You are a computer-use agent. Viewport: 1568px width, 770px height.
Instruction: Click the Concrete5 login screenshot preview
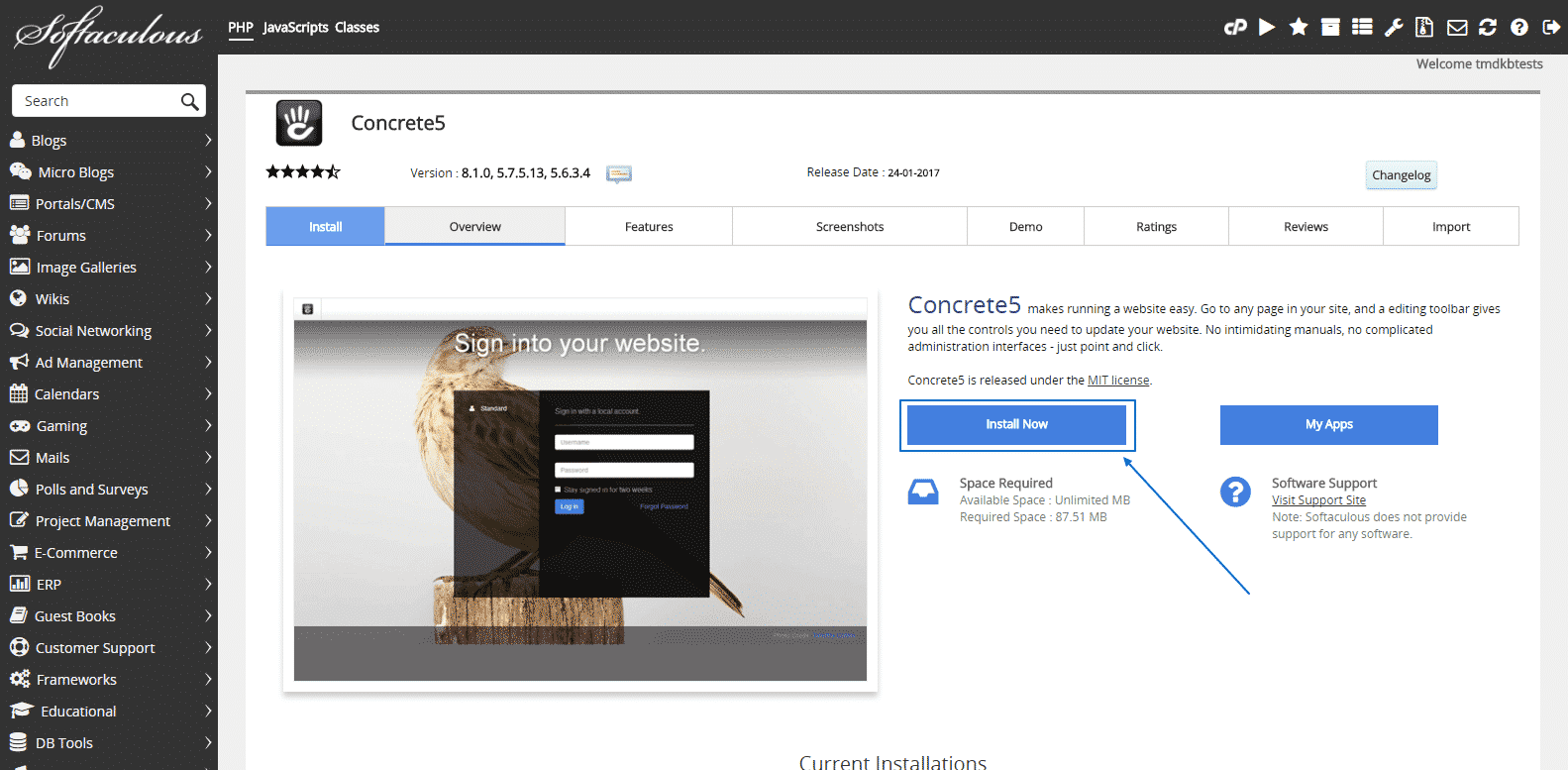(580, 490)
